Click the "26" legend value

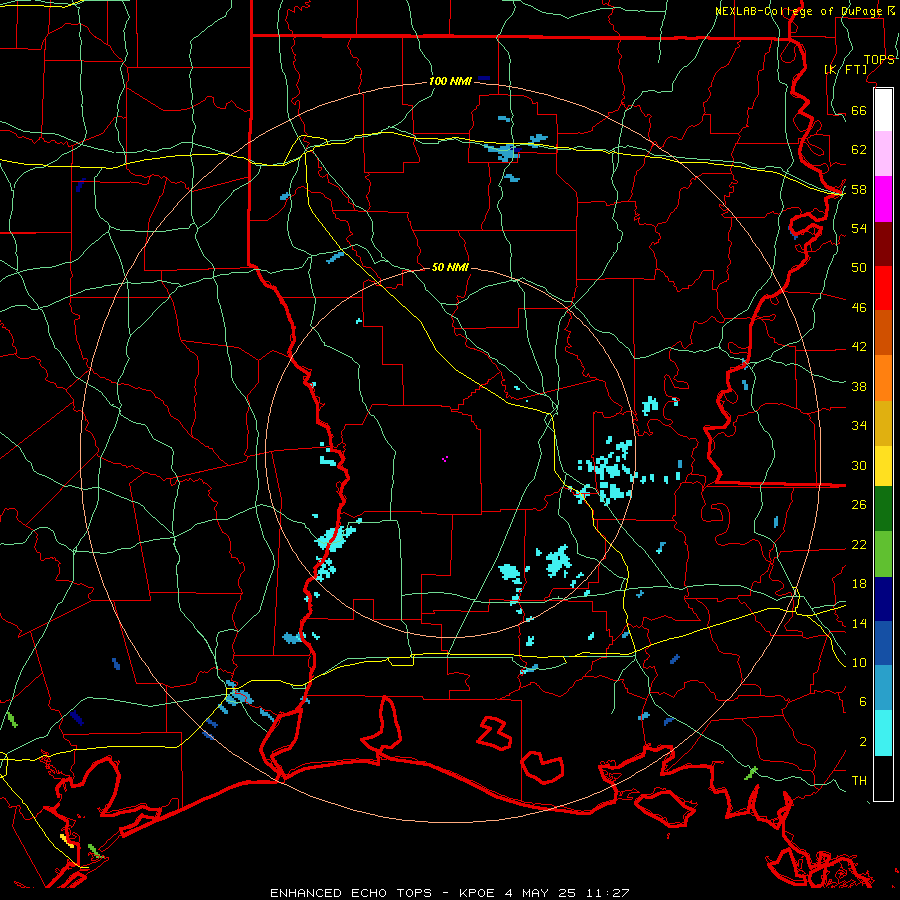(859, 505)
